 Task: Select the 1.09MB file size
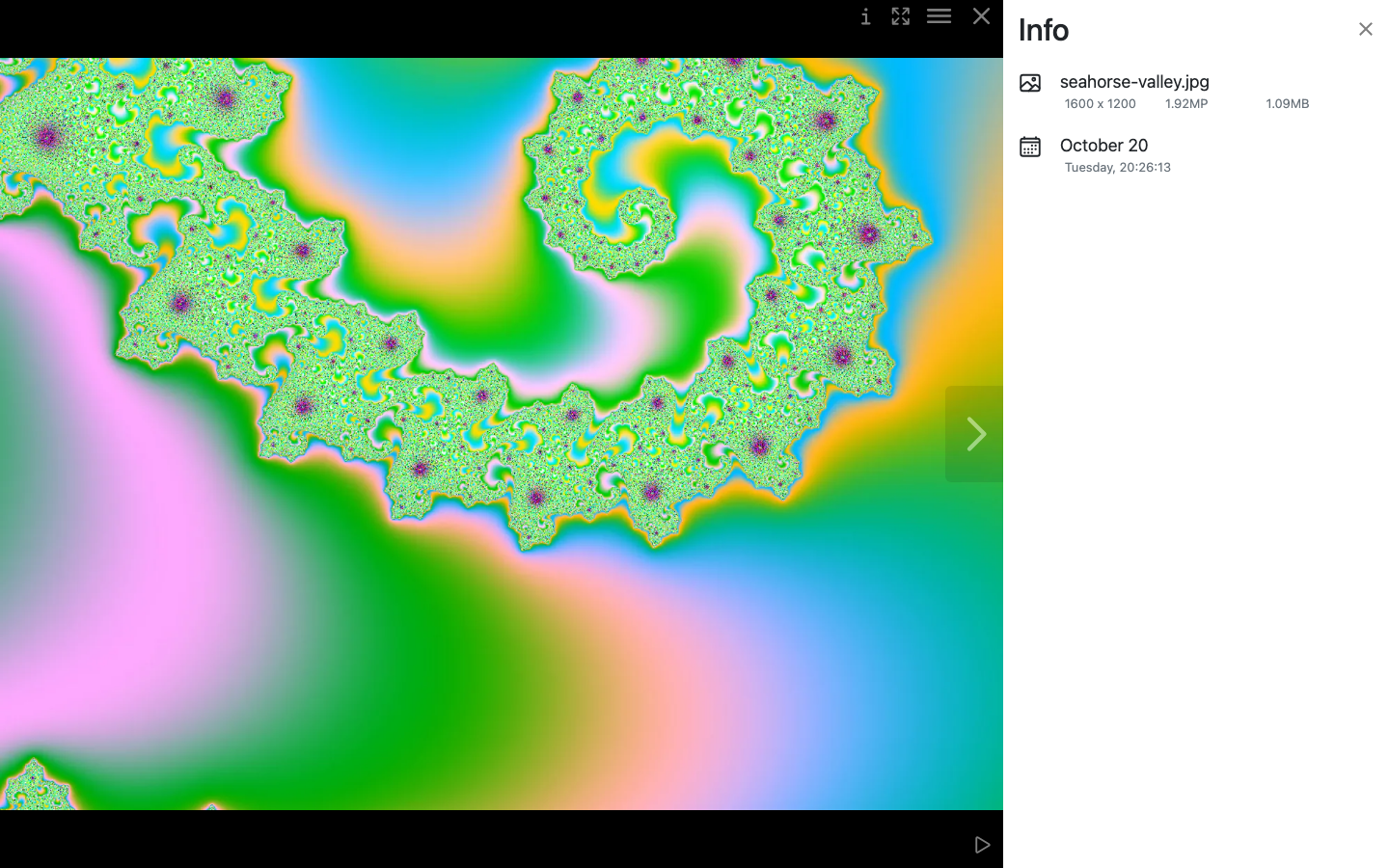pos(1288,103)
